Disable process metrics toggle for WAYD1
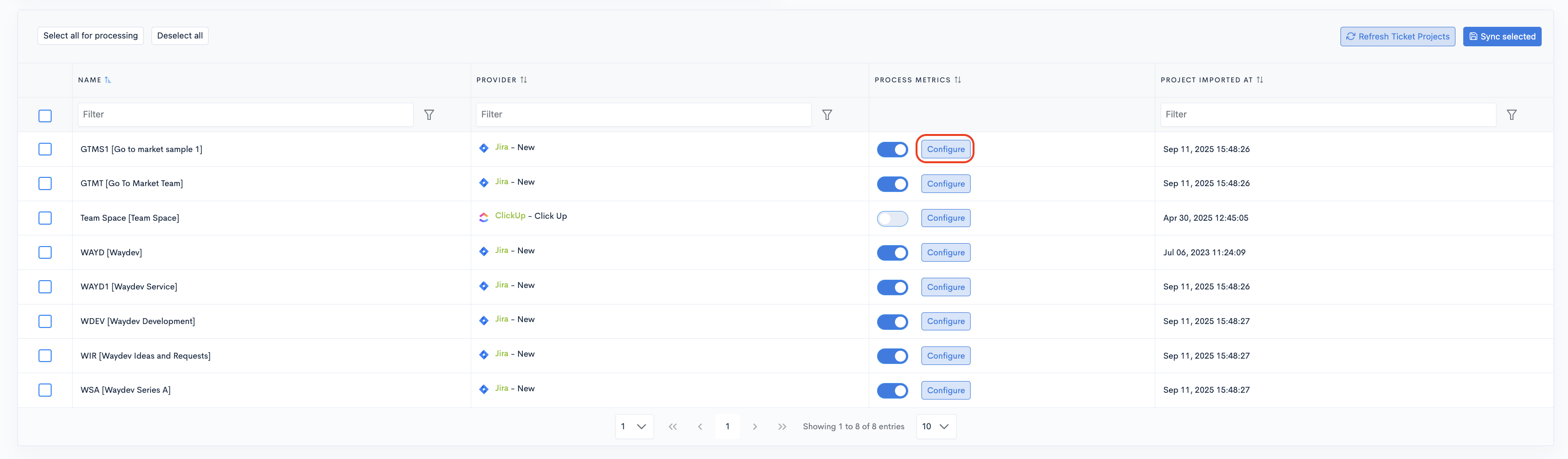This screenshot has height=459, width=1568. pyautogui.click(x=892, y=287)
